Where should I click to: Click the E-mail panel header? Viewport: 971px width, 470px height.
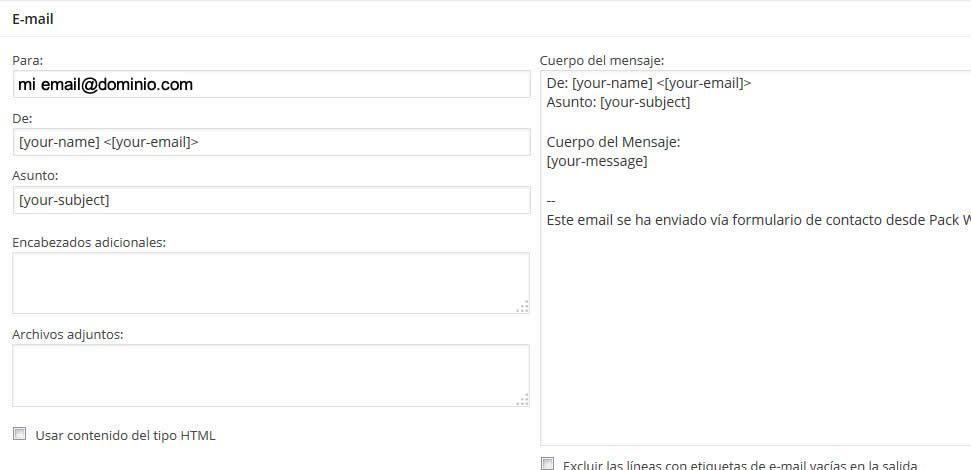click(x=33, y=19)
